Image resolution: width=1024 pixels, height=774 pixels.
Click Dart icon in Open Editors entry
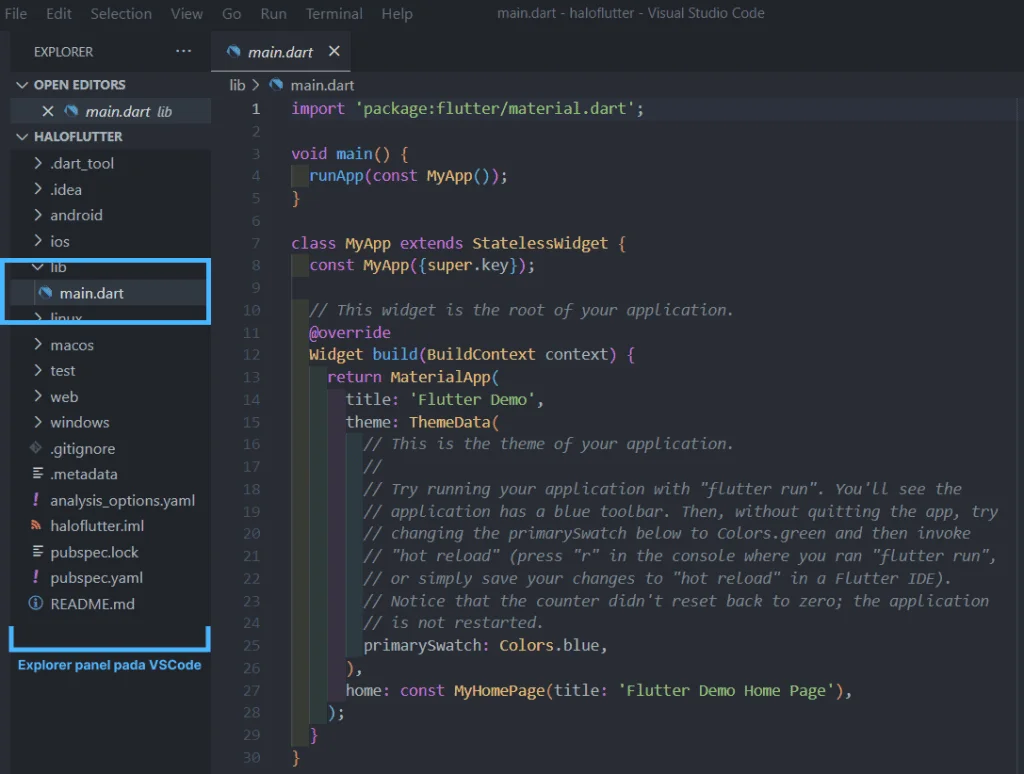(x=71, y=111)
